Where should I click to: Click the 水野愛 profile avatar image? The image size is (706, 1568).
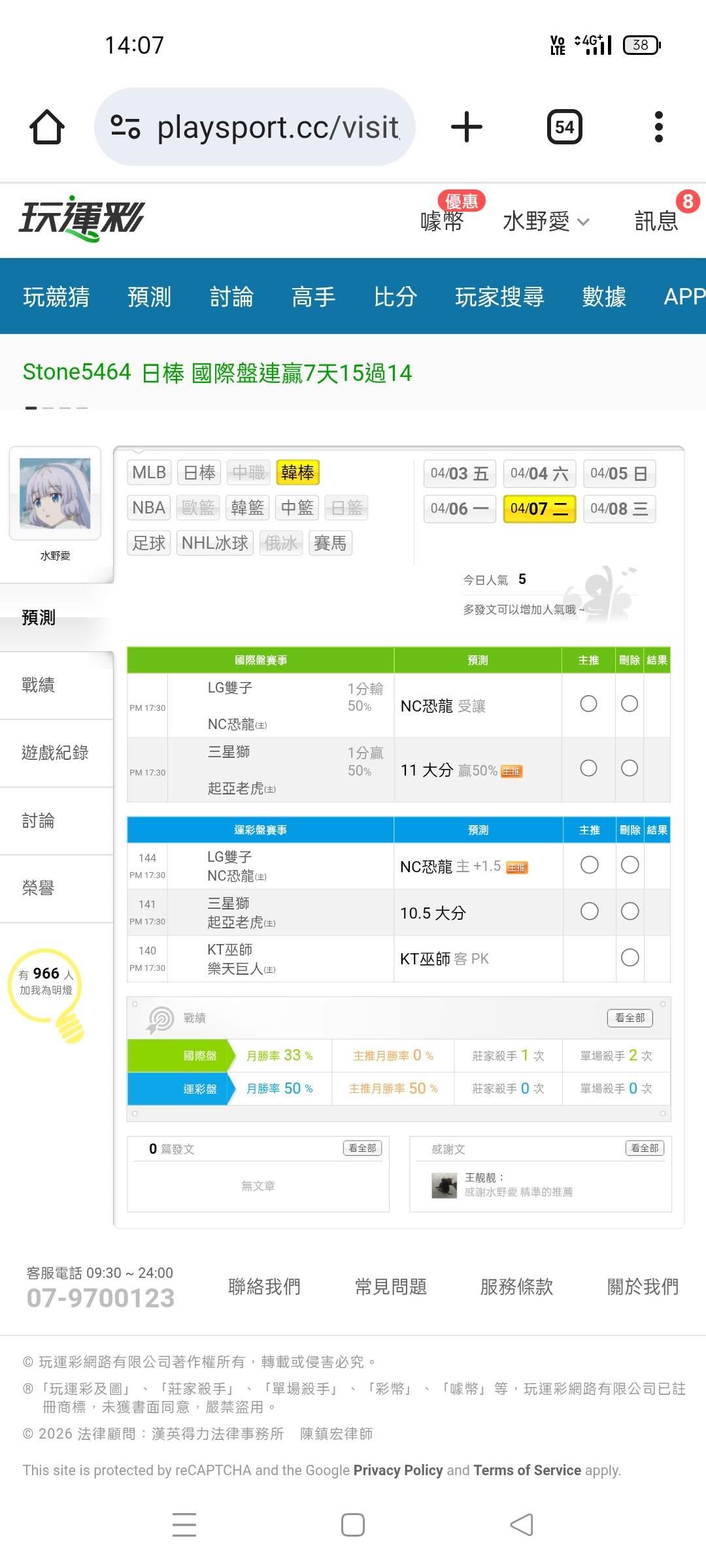point(55,493)
